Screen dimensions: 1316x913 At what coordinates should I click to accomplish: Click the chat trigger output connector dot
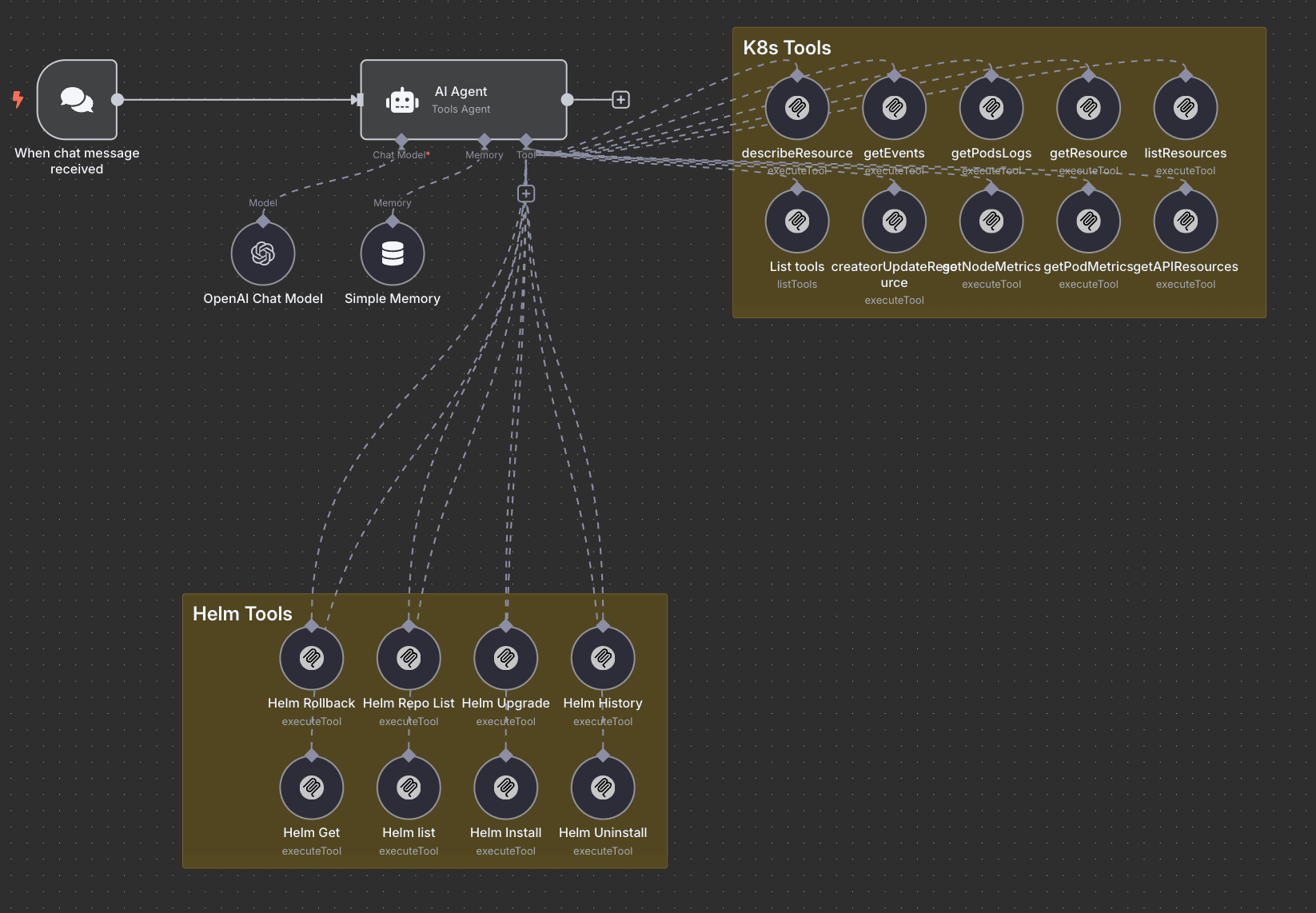(x=118, y=100)
